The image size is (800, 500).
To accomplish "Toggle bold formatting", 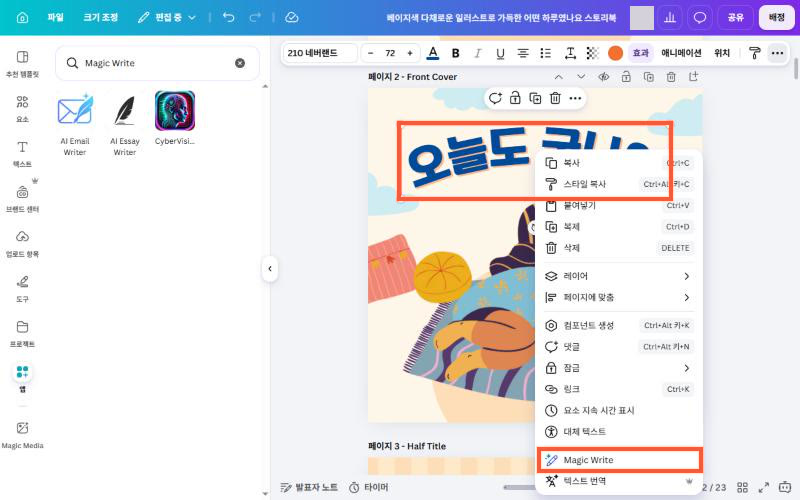I will [456, 53].
